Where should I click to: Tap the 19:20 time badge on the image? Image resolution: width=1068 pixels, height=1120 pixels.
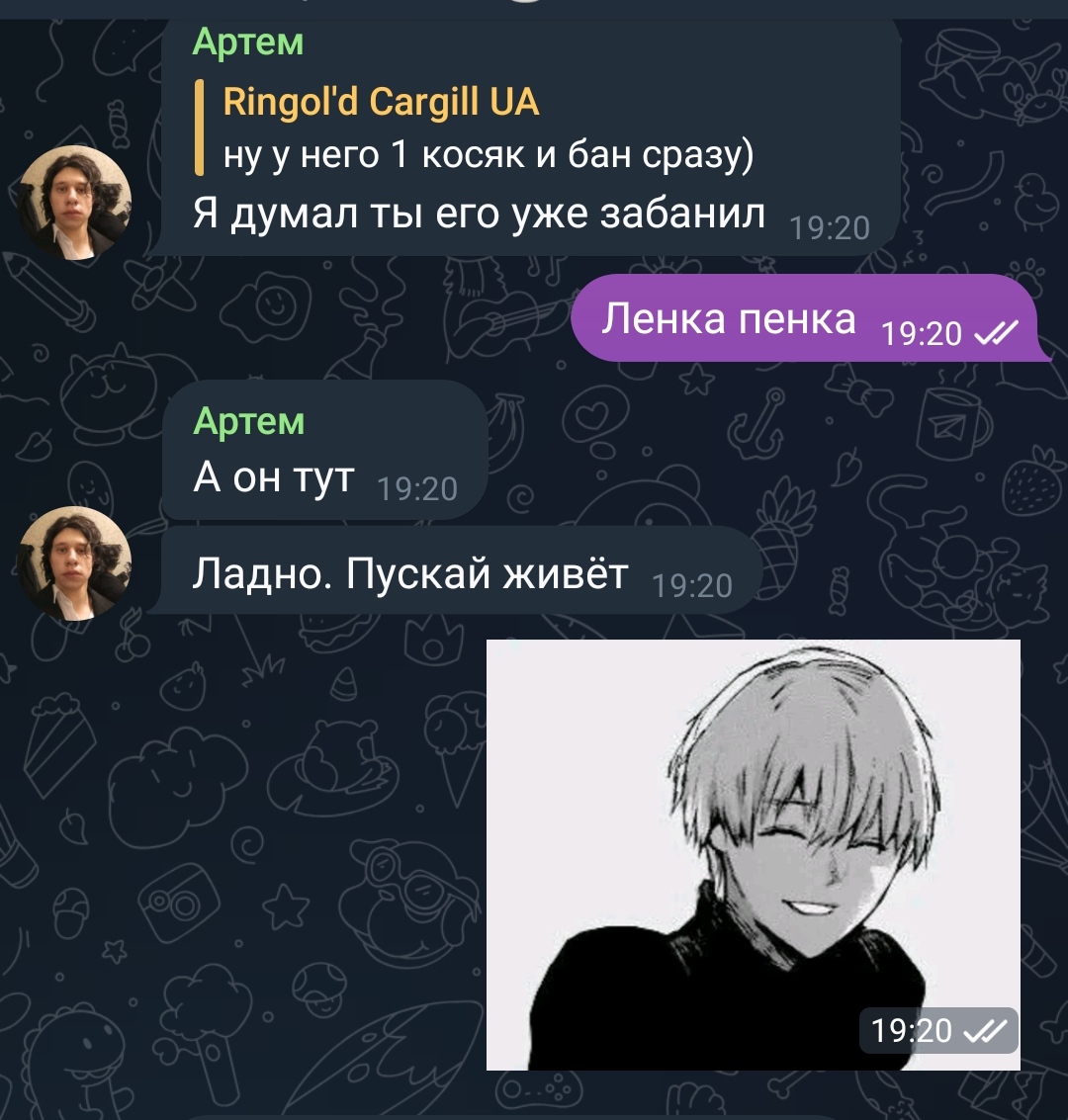938,1030
